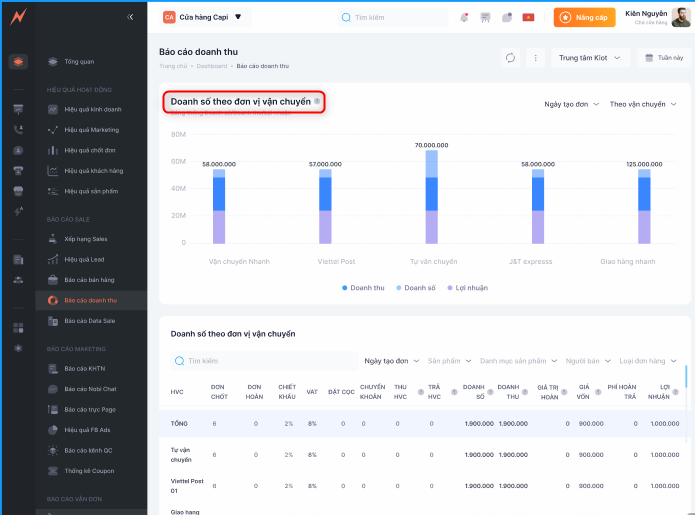Click the presentation board icon in the header

486,18
